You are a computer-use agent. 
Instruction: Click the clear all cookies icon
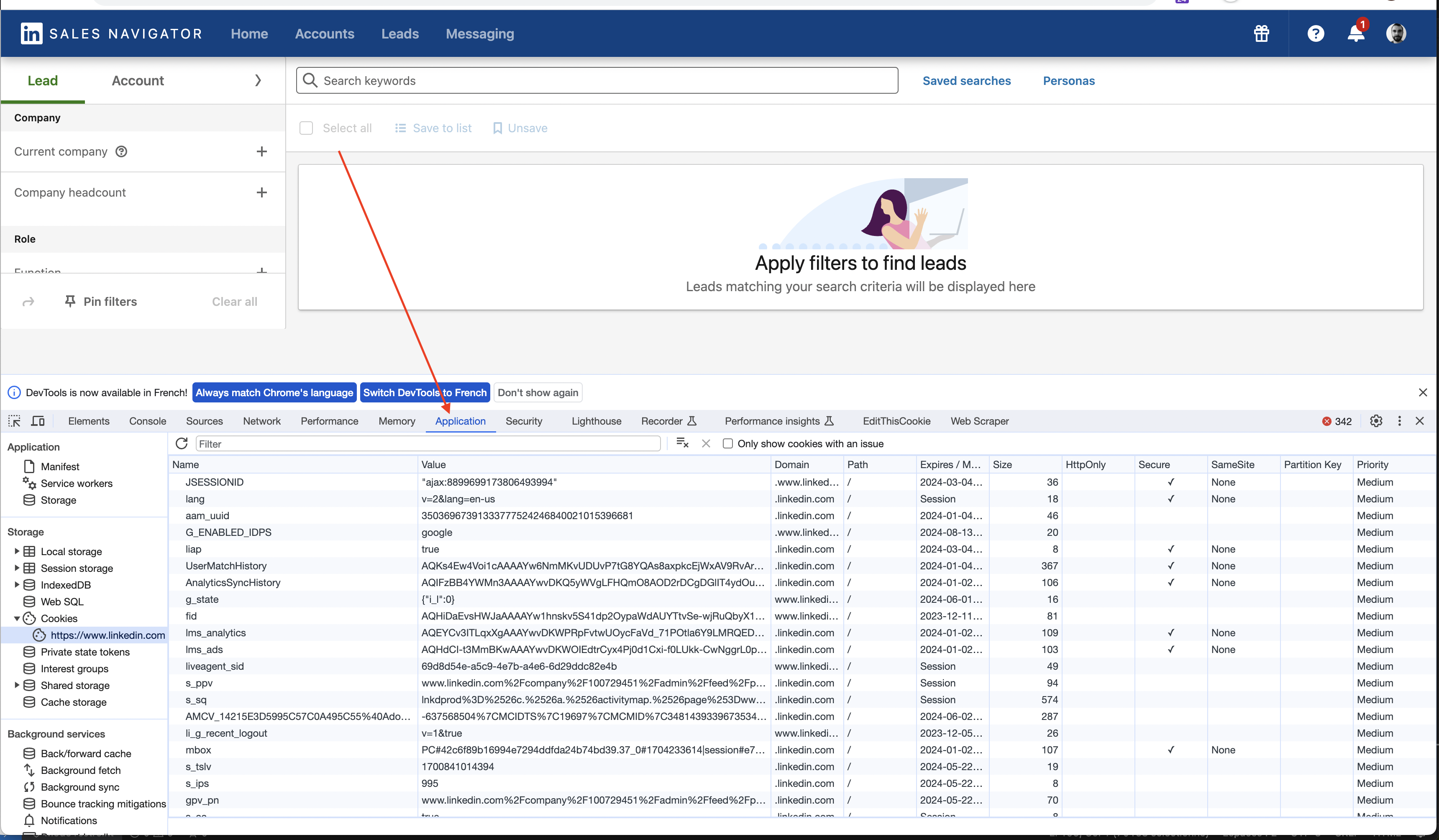point(682,443)
